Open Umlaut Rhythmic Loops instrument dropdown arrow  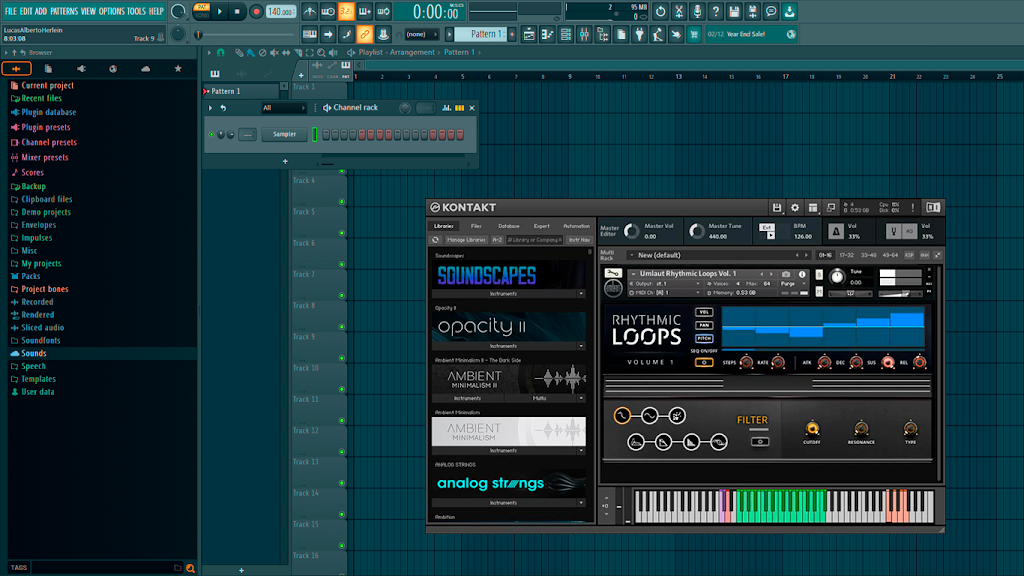[633, 274]
